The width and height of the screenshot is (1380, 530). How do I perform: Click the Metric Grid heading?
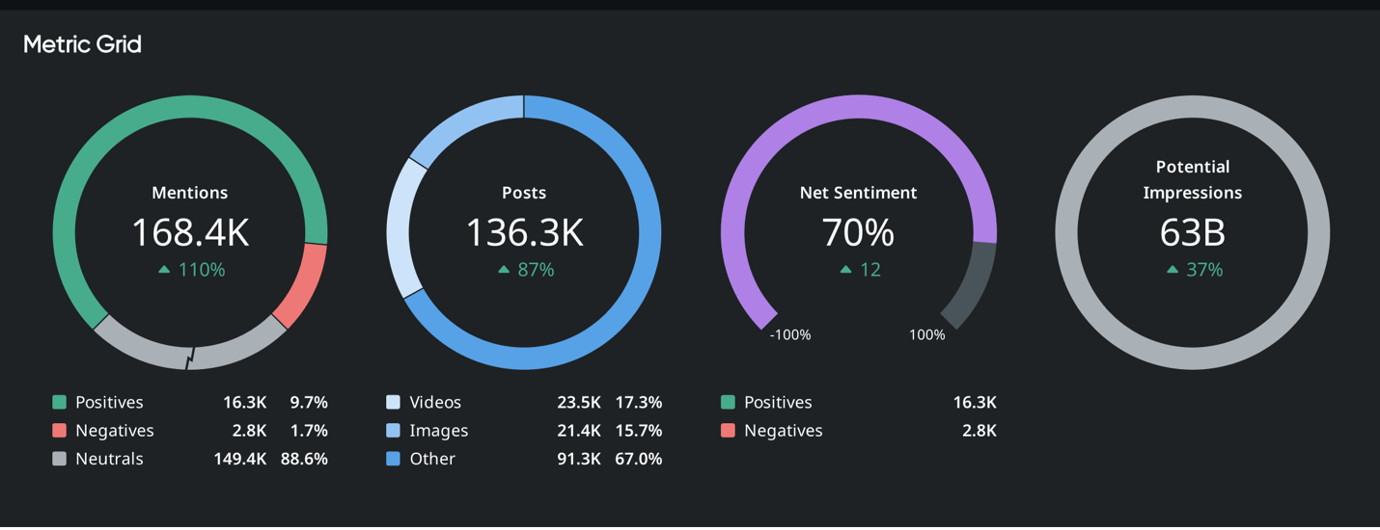(x=82, y=44)
